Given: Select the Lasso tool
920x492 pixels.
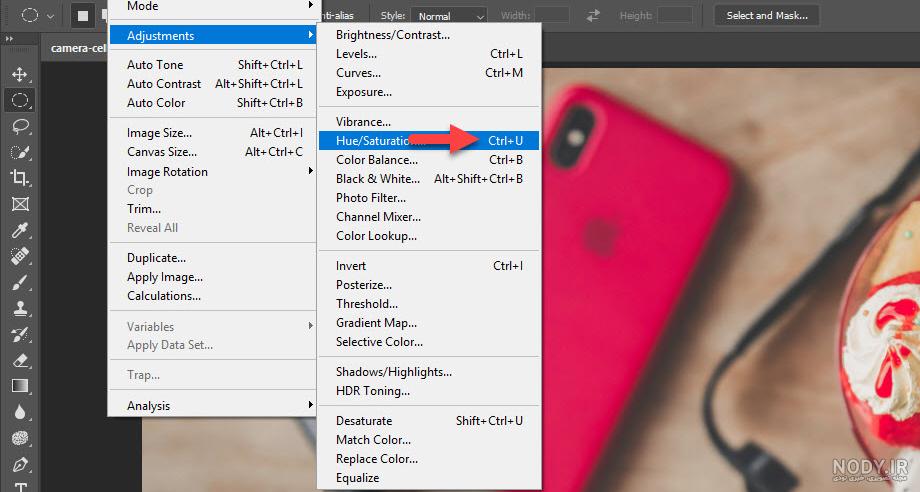Looking at the screenshot, I should pos(20,126).
